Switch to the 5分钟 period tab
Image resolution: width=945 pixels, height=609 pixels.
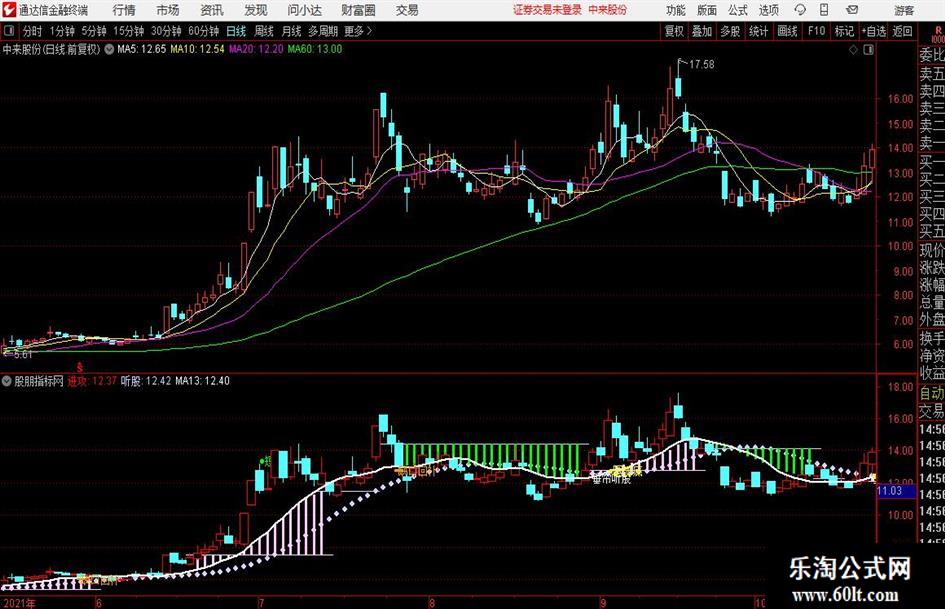coord(93,31)
